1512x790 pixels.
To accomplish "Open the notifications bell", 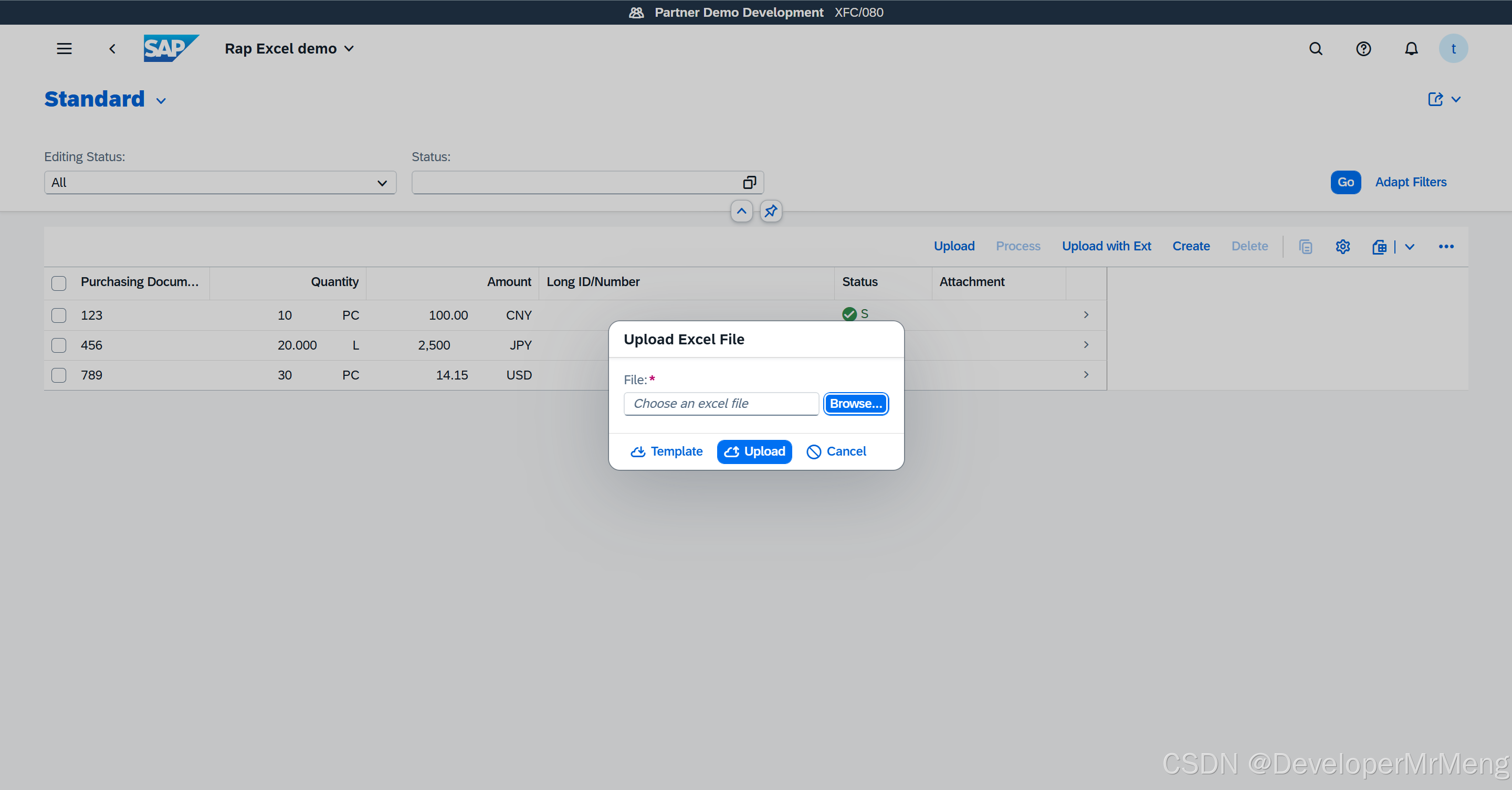I will click(1411, 49).
